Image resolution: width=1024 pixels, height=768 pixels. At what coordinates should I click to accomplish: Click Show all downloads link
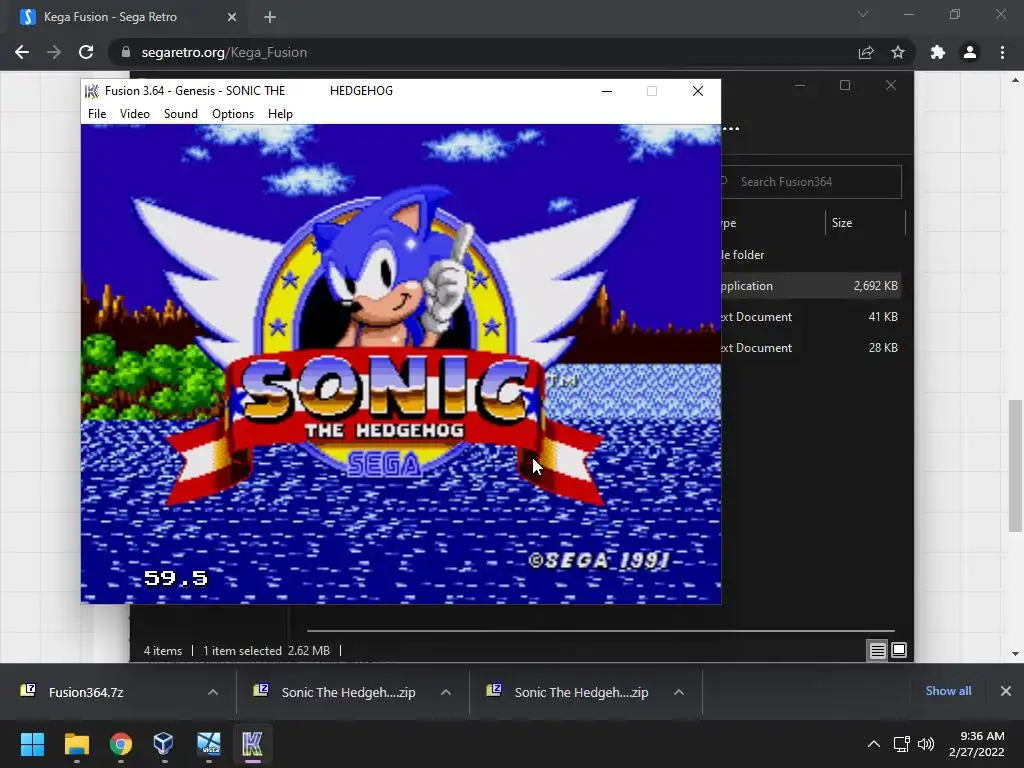coord(948,691)
